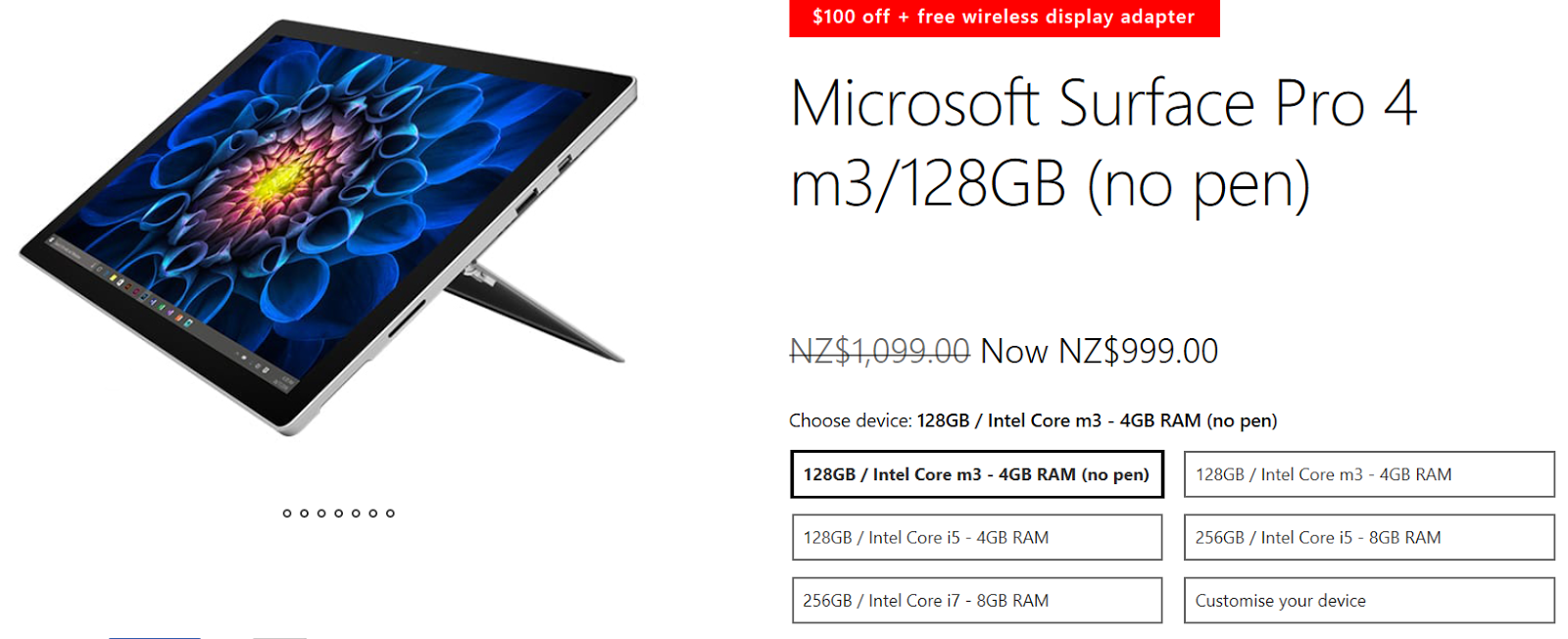Go to the third carousel dot
The width and height of the screenshot is (1568, 639).
[x=321, y=514]
